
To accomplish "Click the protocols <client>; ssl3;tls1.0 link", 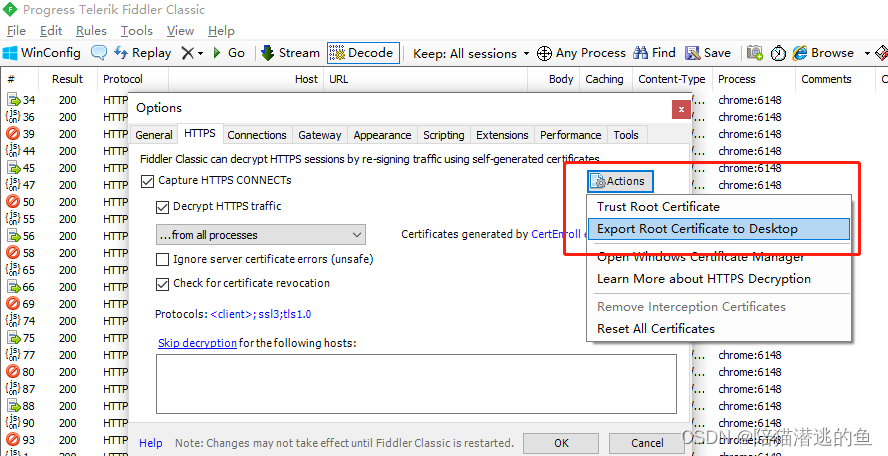I will [261, 314].
